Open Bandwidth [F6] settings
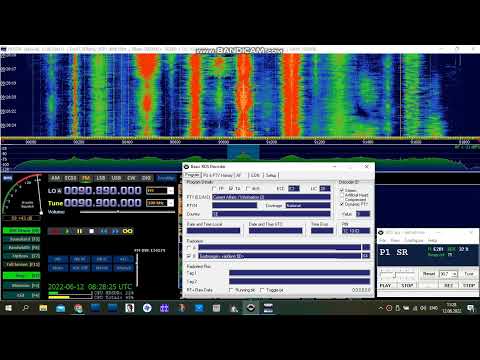The height and width of the screenshot is (360, 480). pyautogui.click(x=22, y=247)
